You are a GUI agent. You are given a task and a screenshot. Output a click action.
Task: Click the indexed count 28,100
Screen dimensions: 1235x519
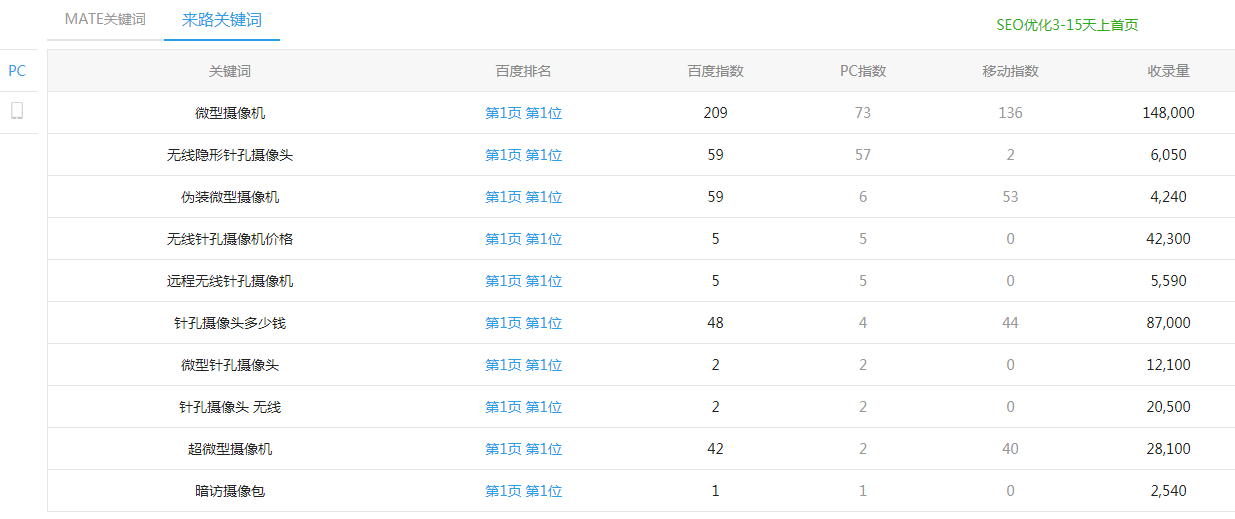[x=1168, y=449]
